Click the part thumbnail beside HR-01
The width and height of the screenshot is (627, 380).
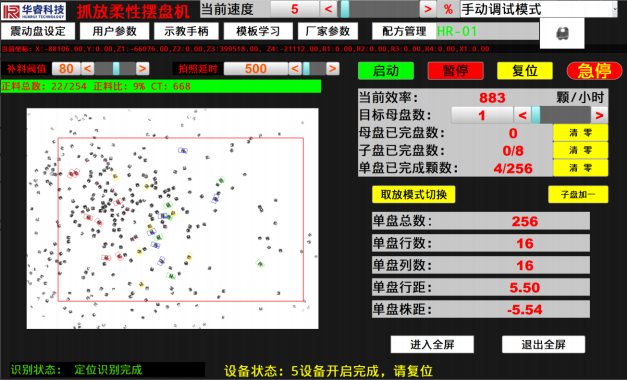point(562,33)
